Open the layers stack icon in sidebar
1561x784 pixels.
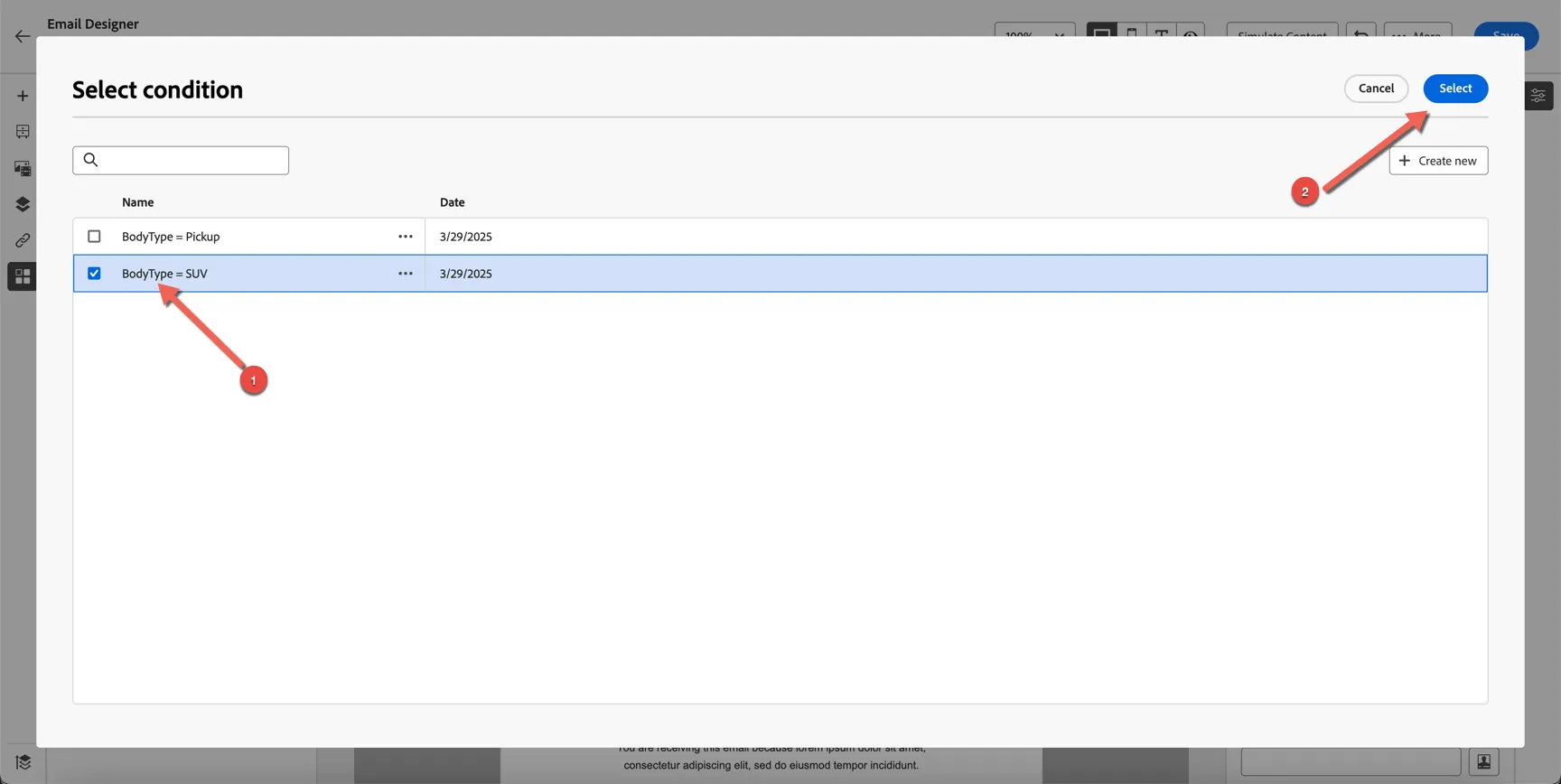[23, 204]
